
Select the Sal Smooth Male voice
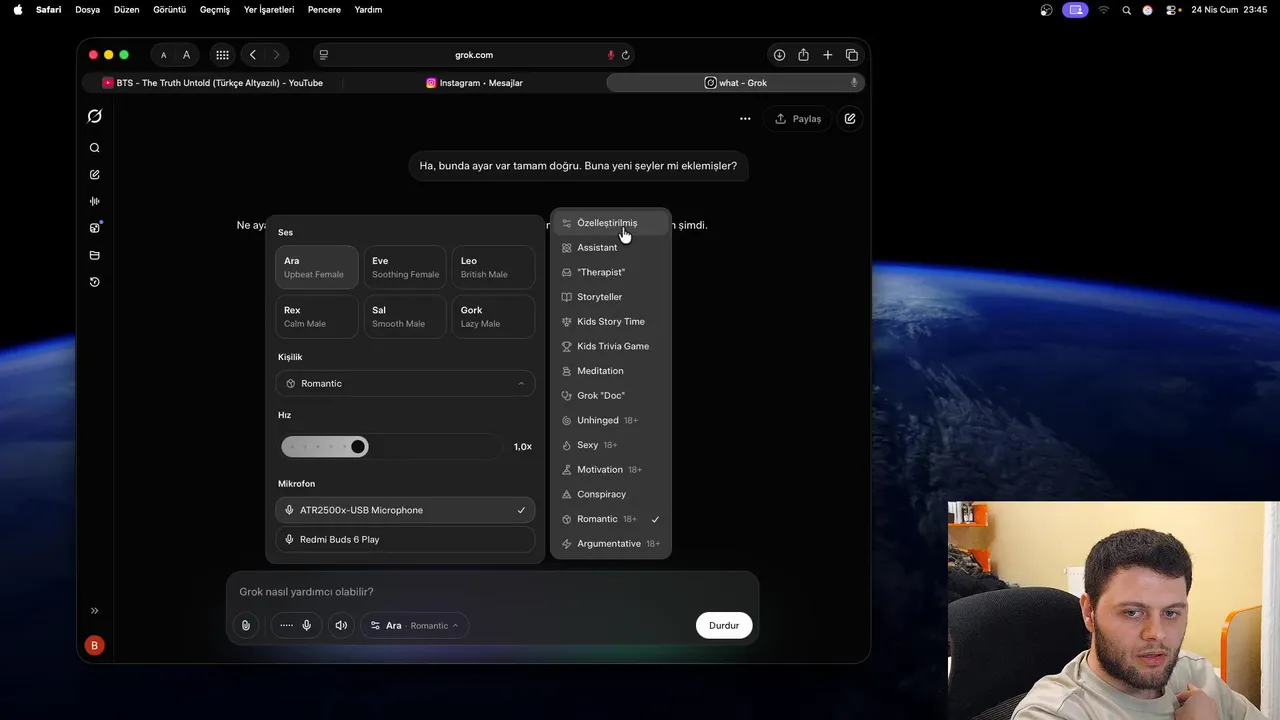tap(405, 317)
